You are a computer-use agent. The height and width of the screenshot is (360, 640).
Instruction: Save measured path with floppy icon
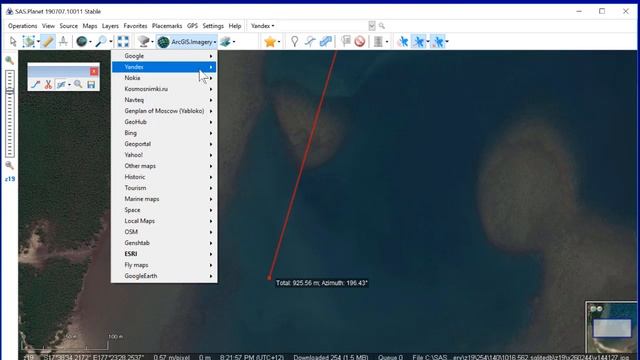click(91, 84)
